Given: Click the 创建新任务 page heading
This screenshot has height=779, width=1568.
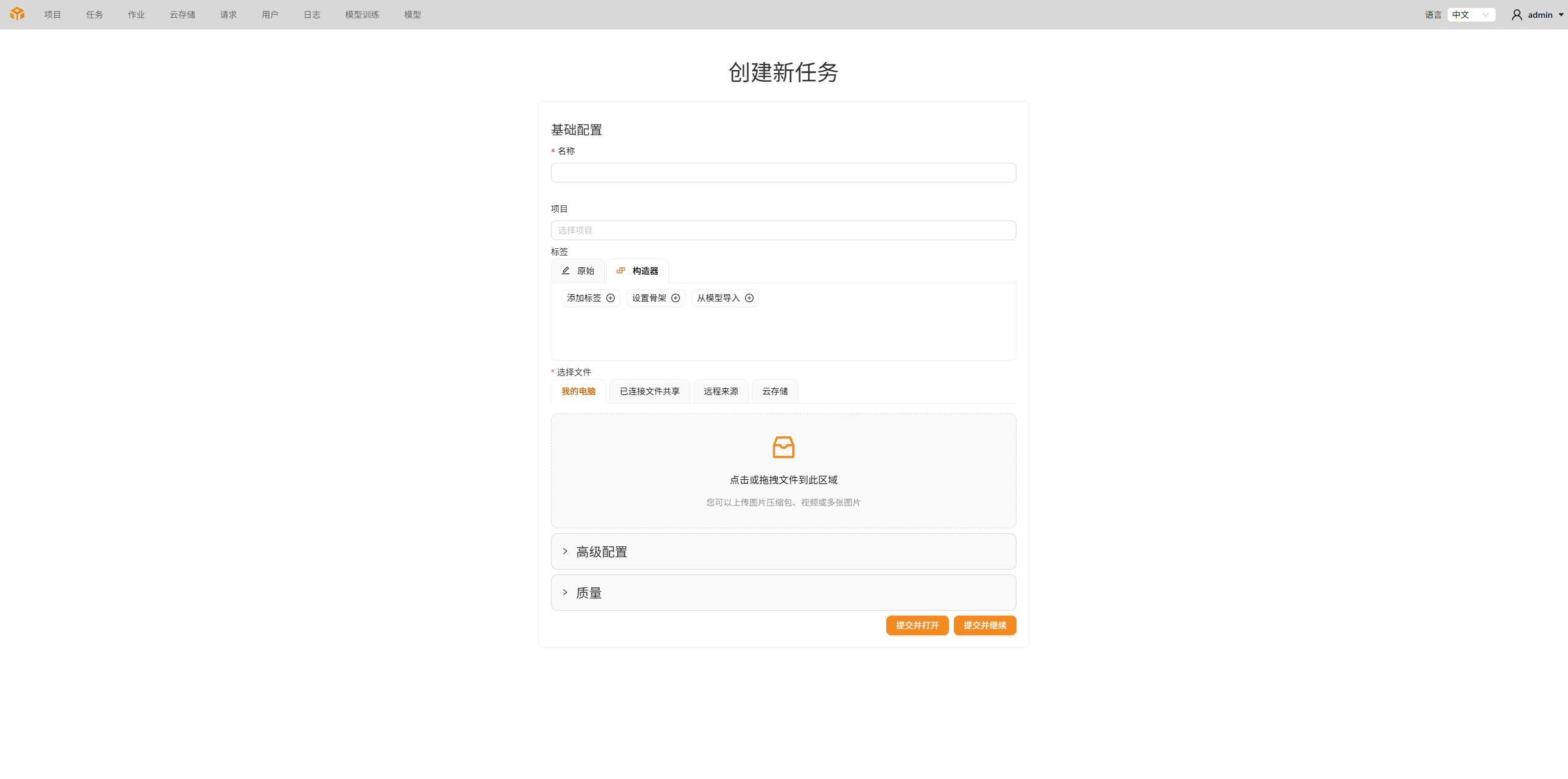Looking at the screenshot, I should 783,72.
